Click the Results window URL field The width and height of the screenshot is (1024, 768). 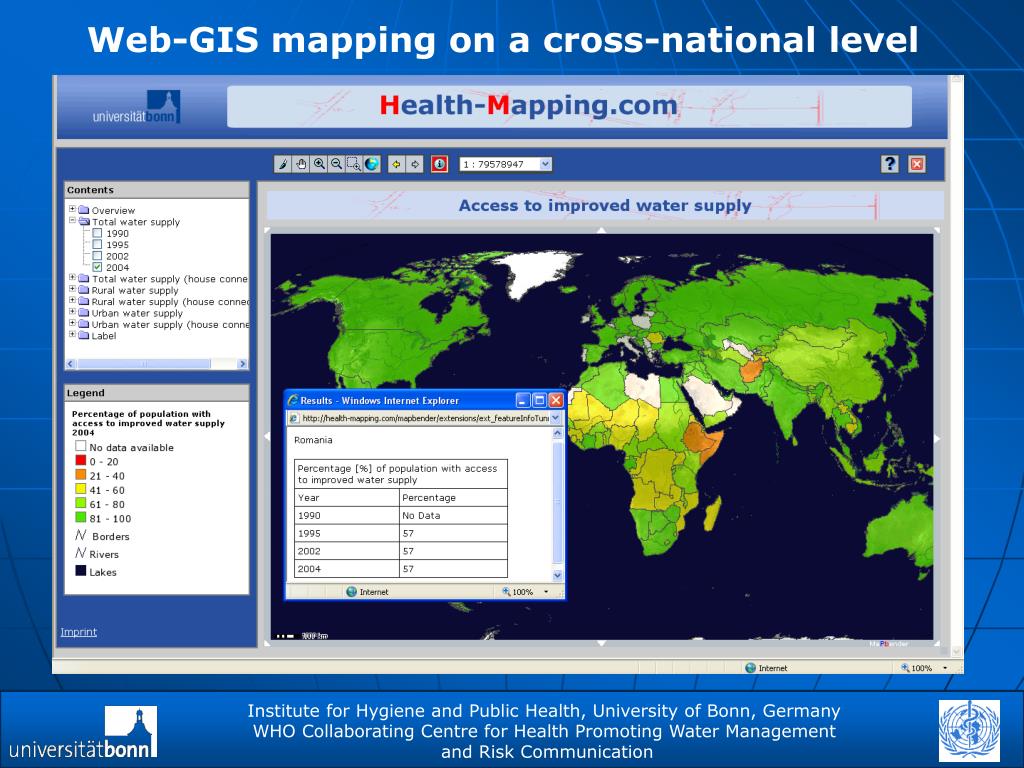(424, 418)
